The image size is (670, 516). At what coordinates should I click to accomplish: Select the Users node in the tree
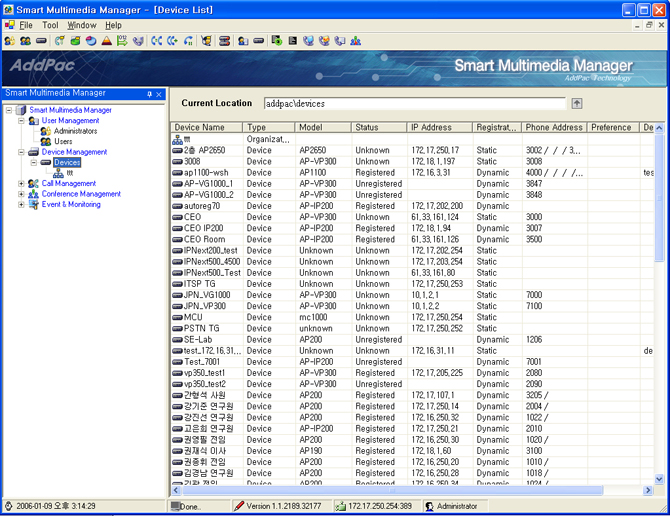point(62,141)
